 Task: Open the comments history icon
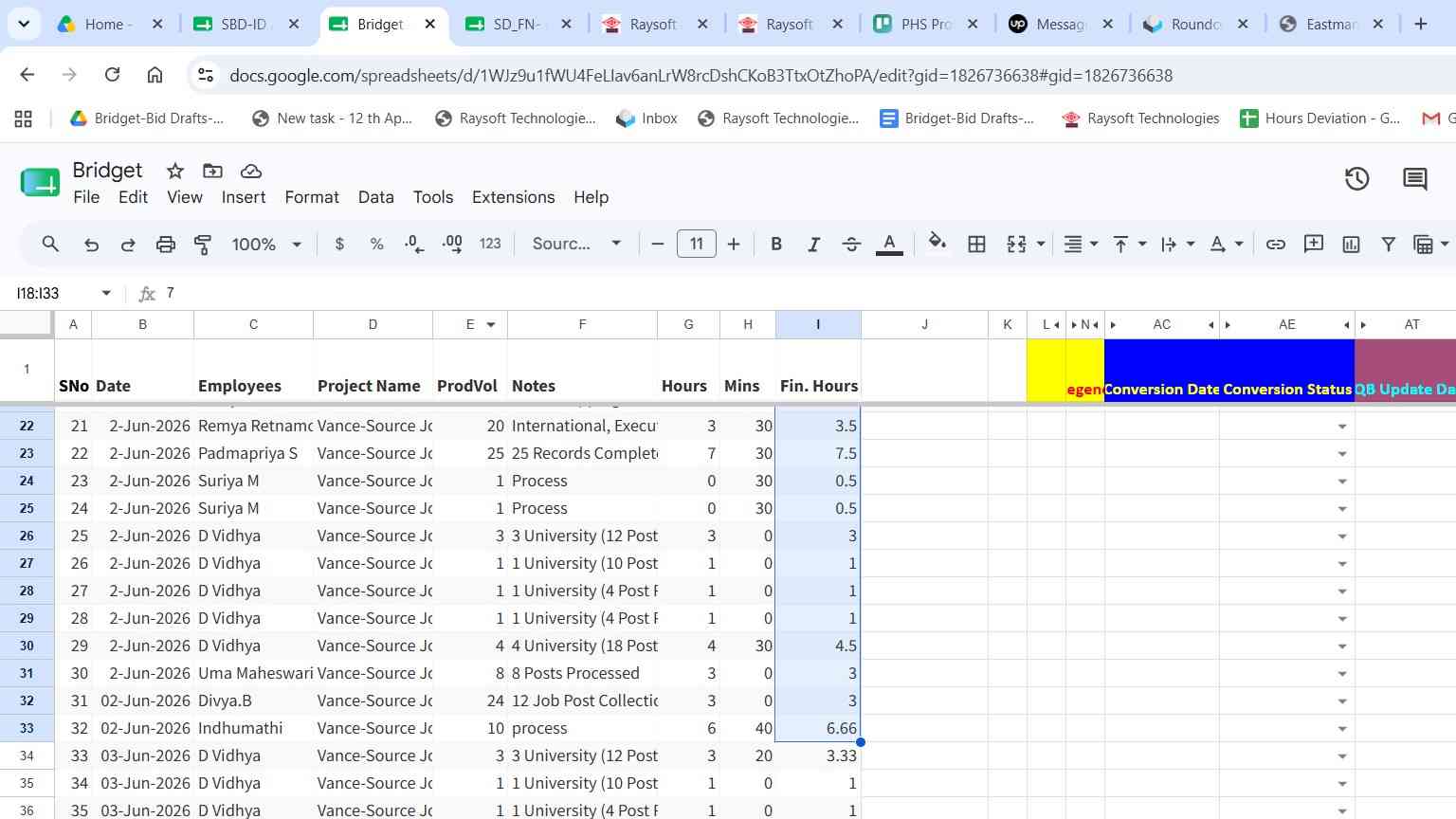[x=1415, y=178]
